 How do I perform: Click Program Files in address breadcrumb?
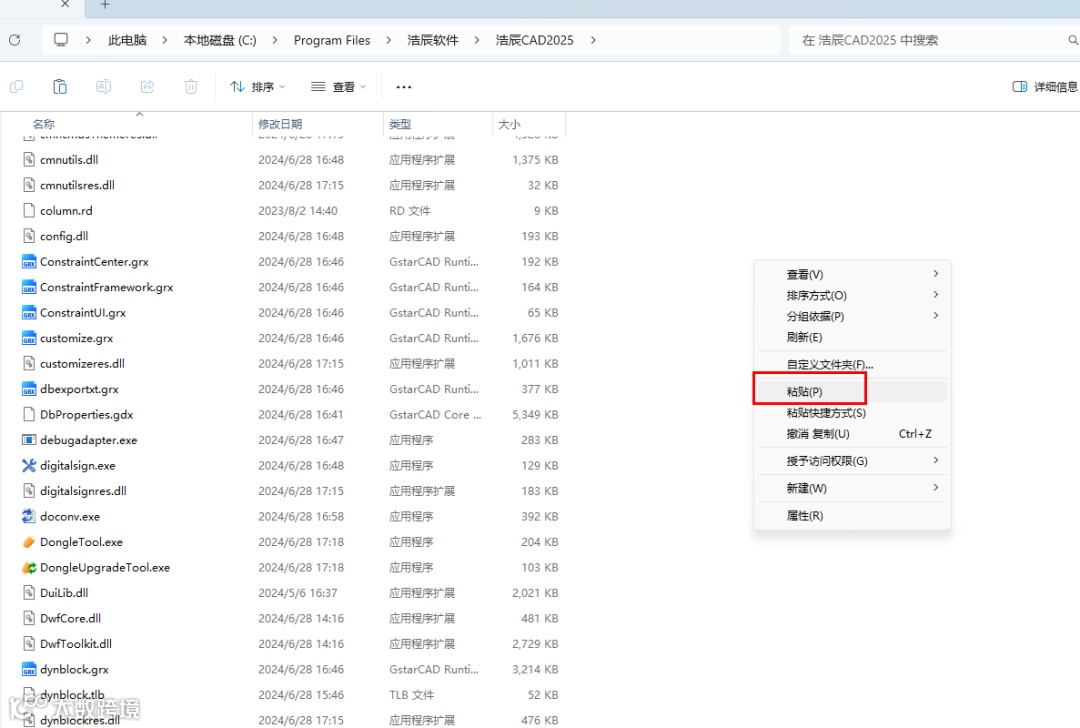[x=332, y=40]
